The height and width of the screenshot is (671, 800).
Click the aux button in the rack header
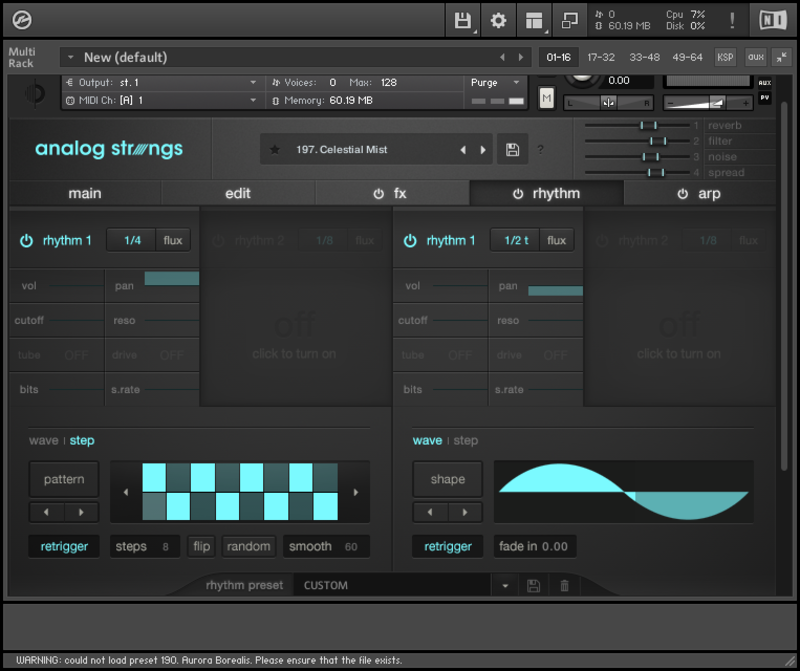click(756, 57)
